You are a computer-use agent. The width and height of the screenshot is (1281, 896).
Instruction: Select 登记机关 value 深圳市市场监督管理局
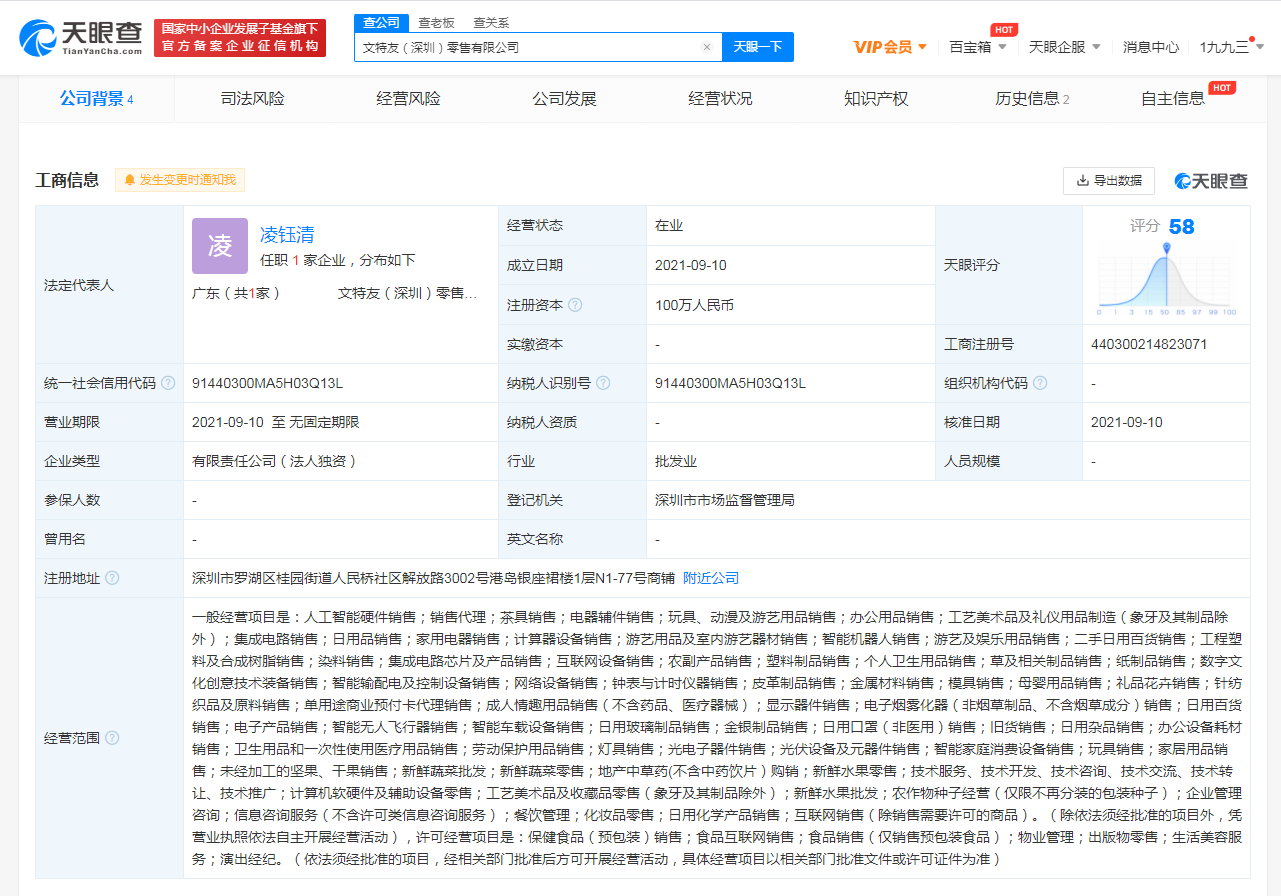point(725,500)
